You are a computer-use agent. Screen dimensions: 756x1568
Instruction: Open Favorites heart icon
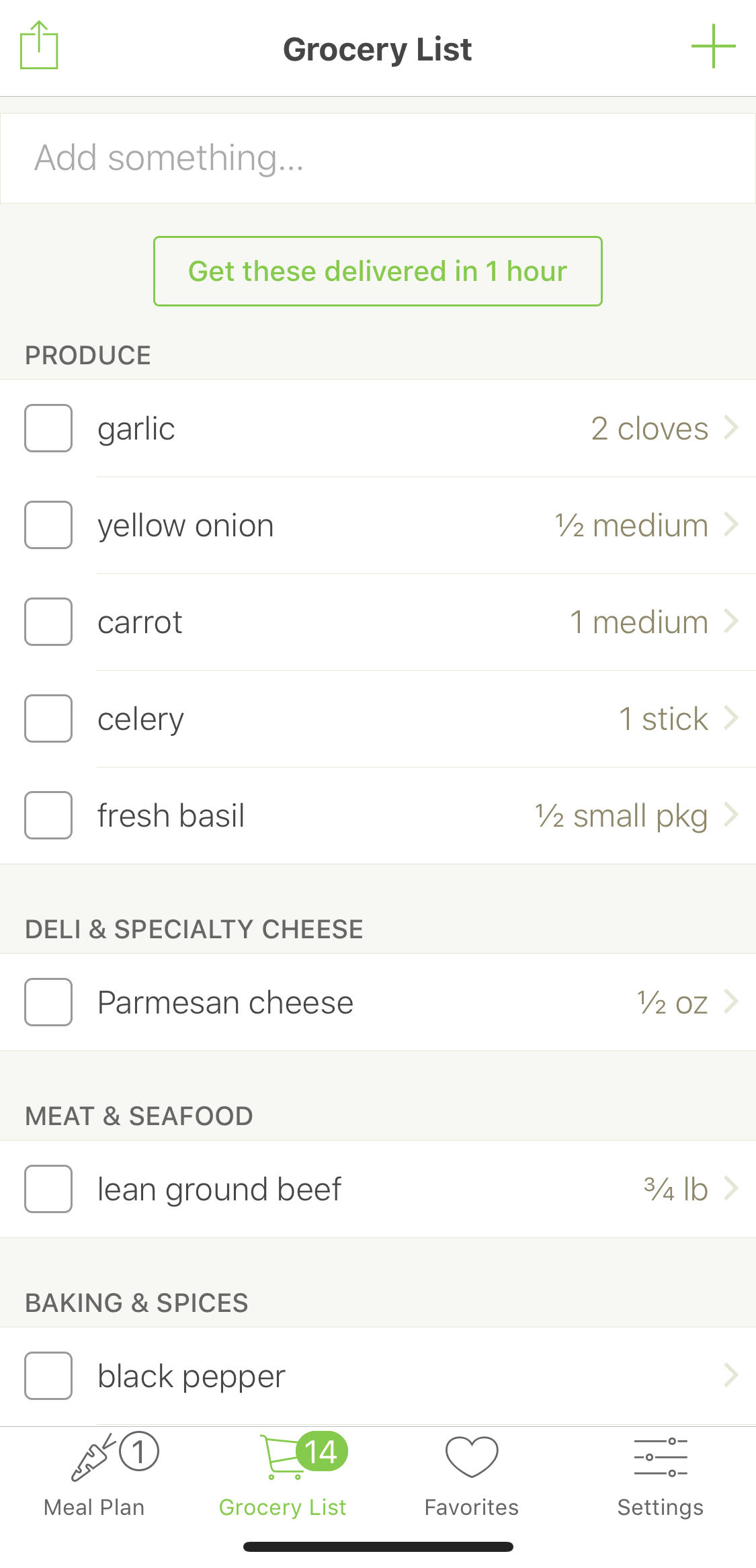pyautogui.click(x=472, y=1457)
